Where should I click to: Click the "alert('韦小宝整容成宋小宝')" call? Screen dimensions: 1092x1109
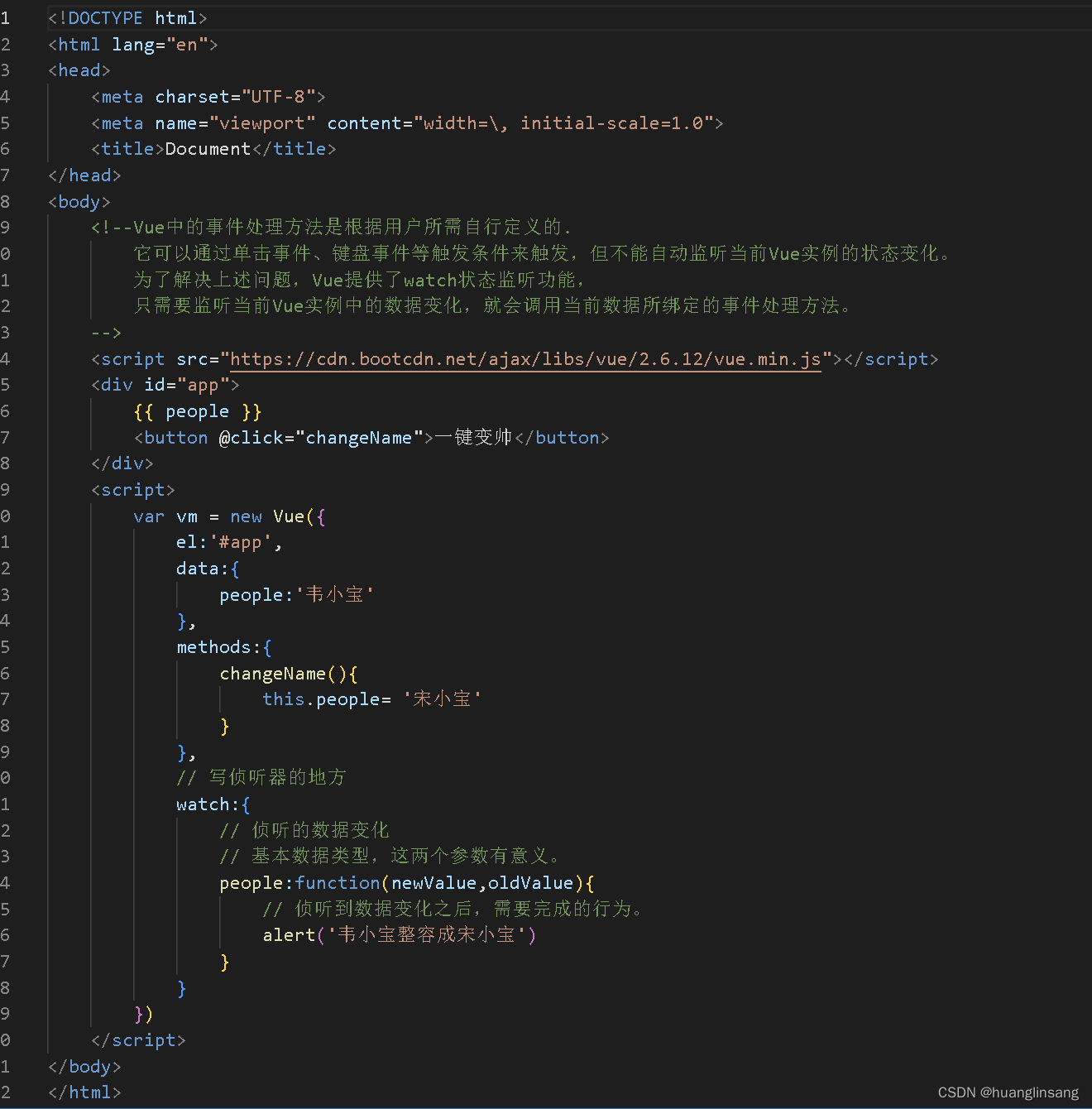coord(400,935)
